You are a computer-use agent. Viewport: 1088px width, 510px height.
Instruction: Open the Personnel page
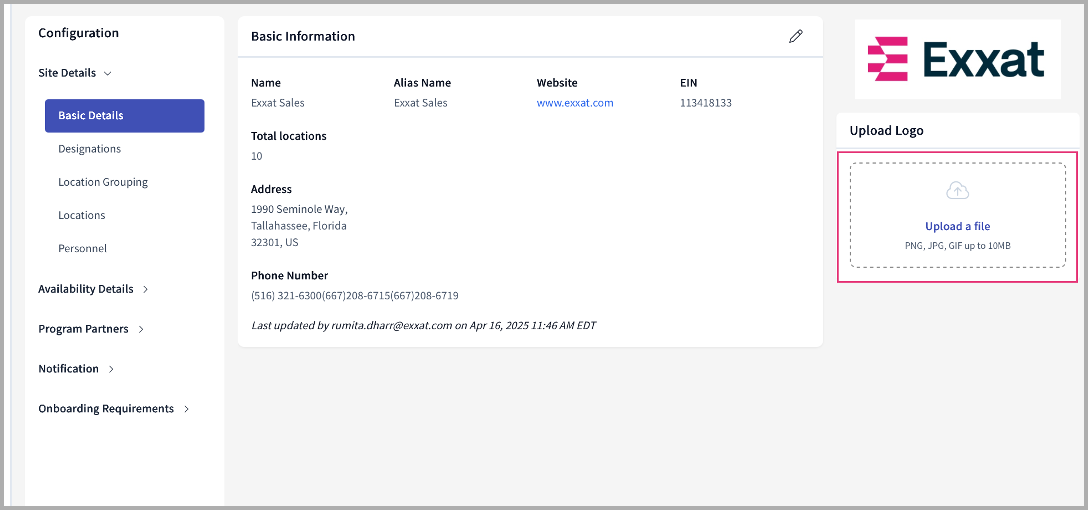point(82,248)
